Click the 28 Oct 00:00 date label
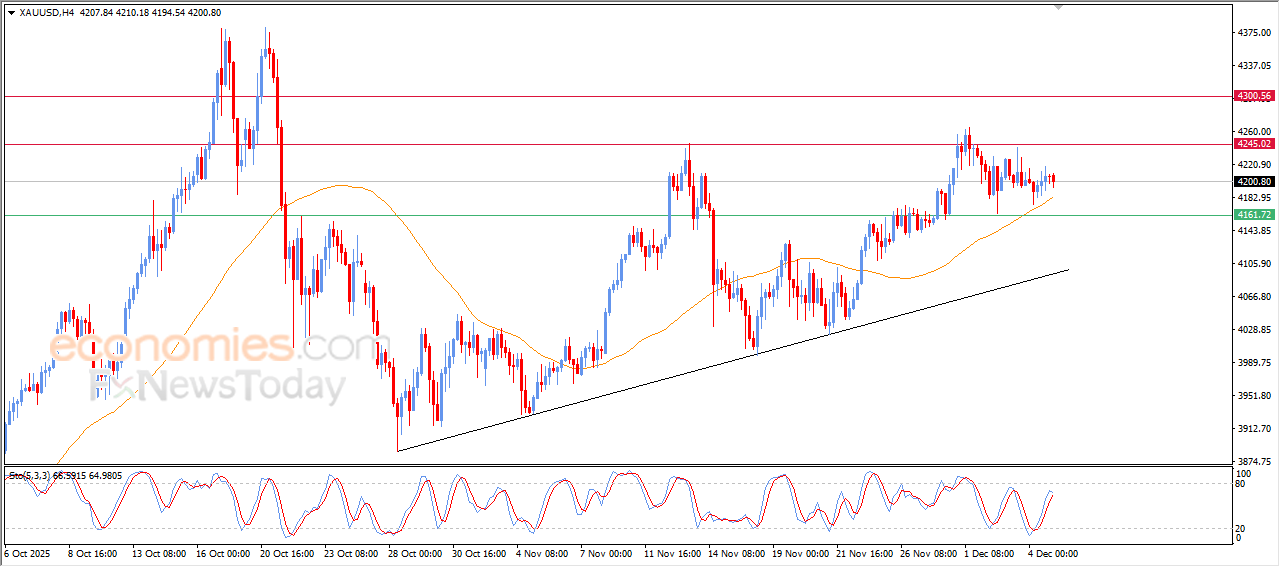 (415, 552)
